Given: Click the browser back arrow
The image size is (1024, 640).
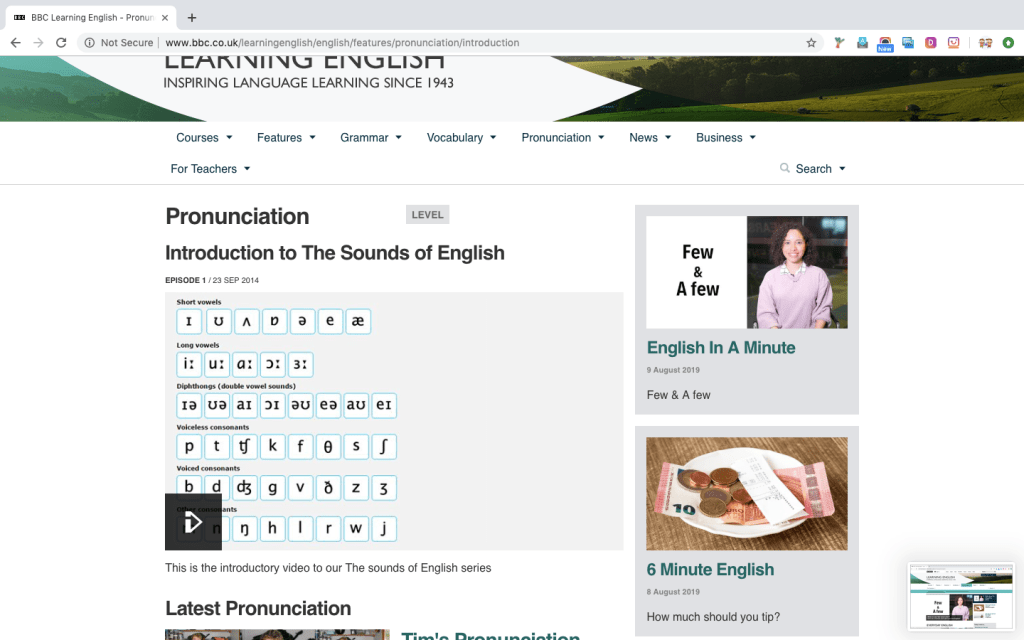Looking at the screenshot, I should coord(15,43).
